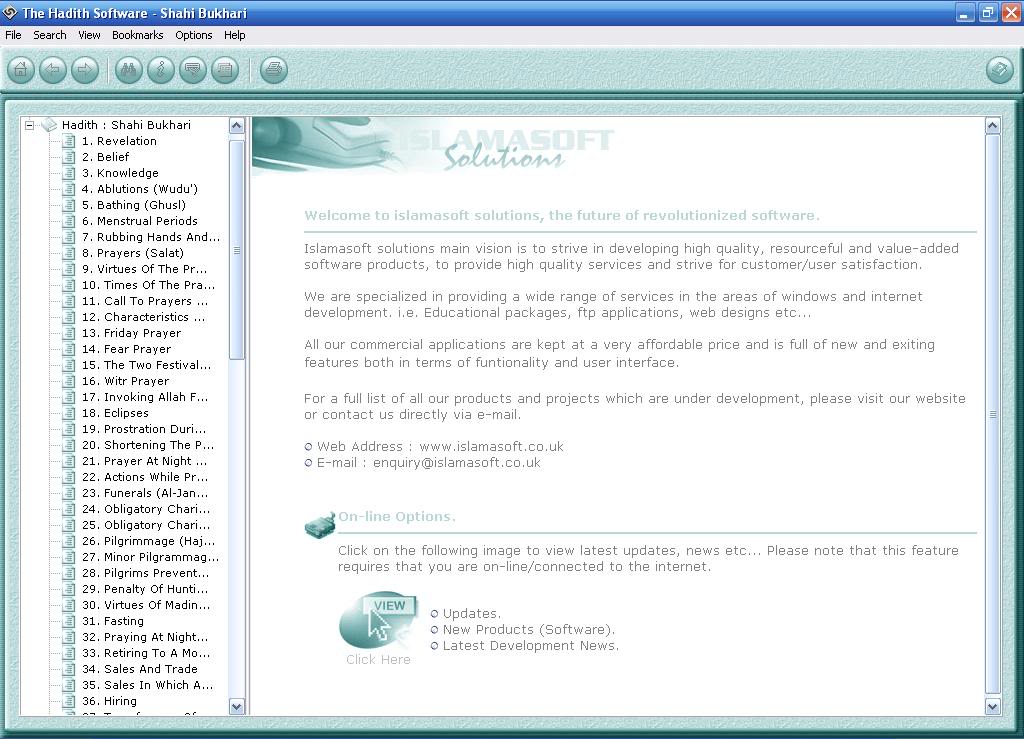Click the web address www.islamasoft.co.uk
The image size is (1024, 739).
[491, 447]
